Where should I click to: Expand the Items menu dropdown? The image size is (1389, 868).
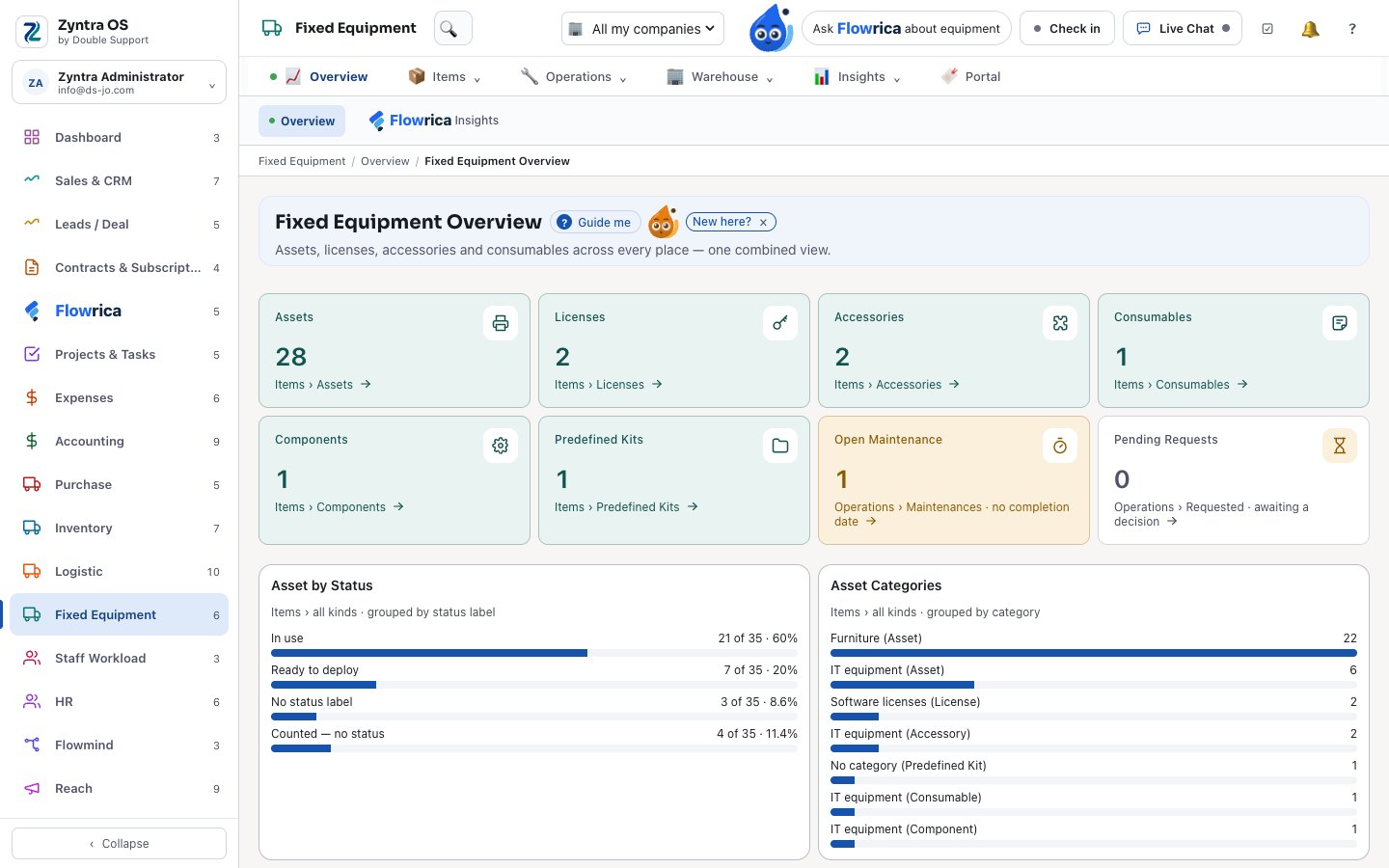point(445,77)
